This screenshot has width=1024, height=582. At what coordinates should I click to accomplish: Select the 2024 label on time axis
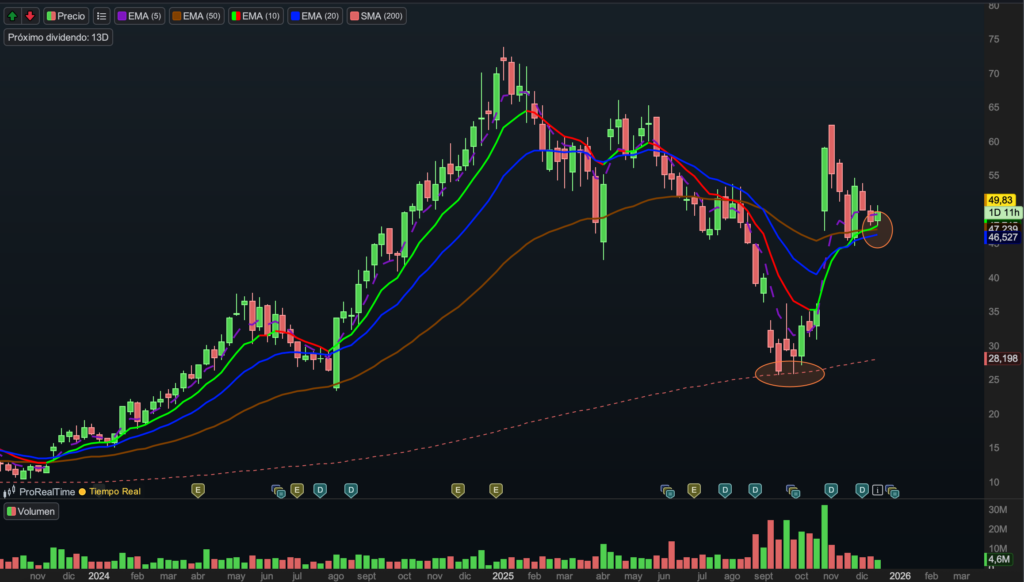98,576
